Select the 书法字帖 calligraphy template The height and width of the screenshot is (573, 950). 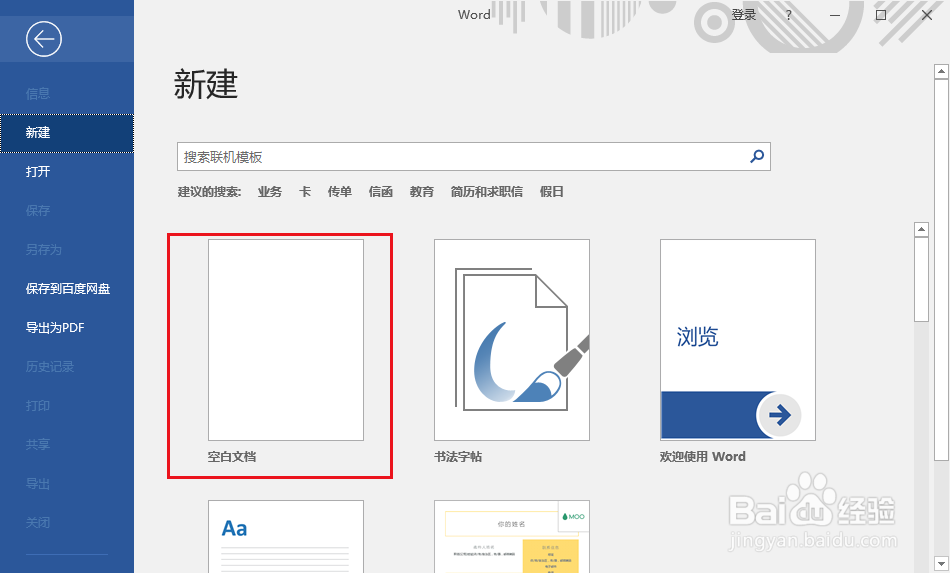click(x=512, y=340)
